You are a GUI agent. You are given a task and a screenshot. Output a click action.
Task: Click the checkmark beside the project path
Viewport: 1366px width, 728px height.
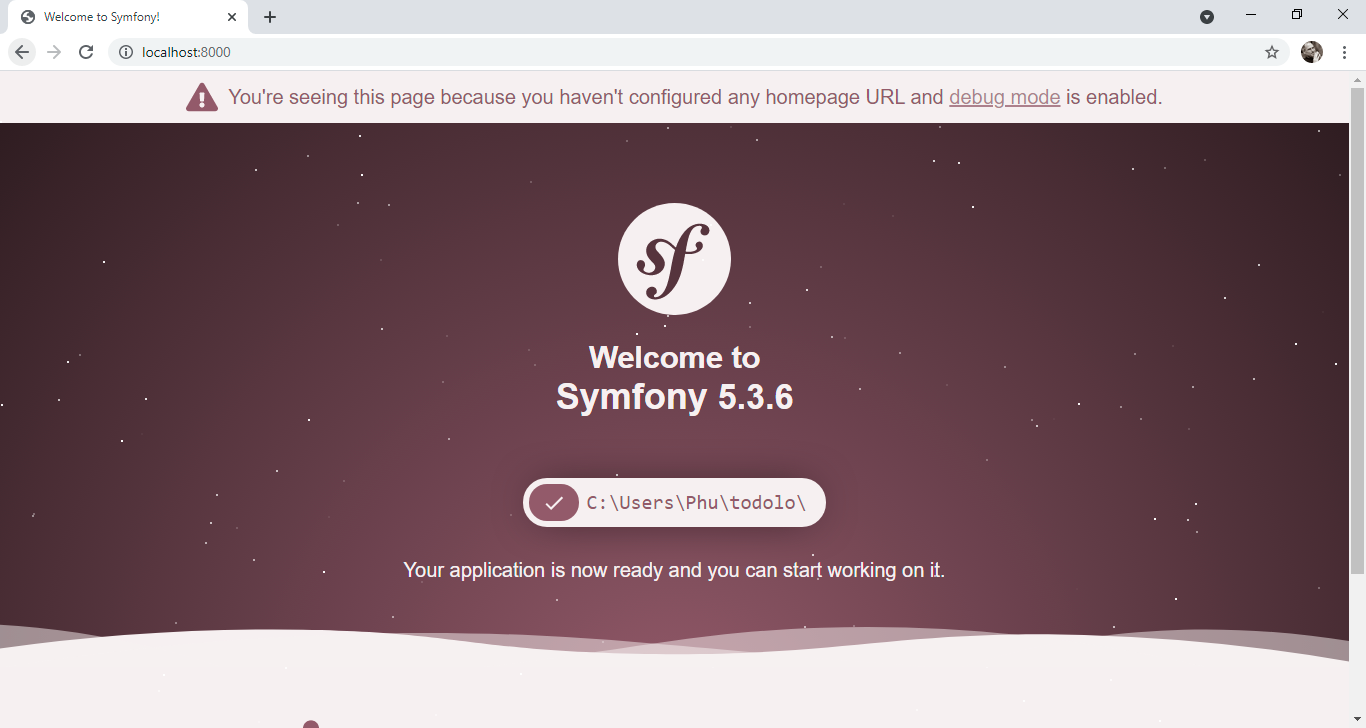click(554, 502)
